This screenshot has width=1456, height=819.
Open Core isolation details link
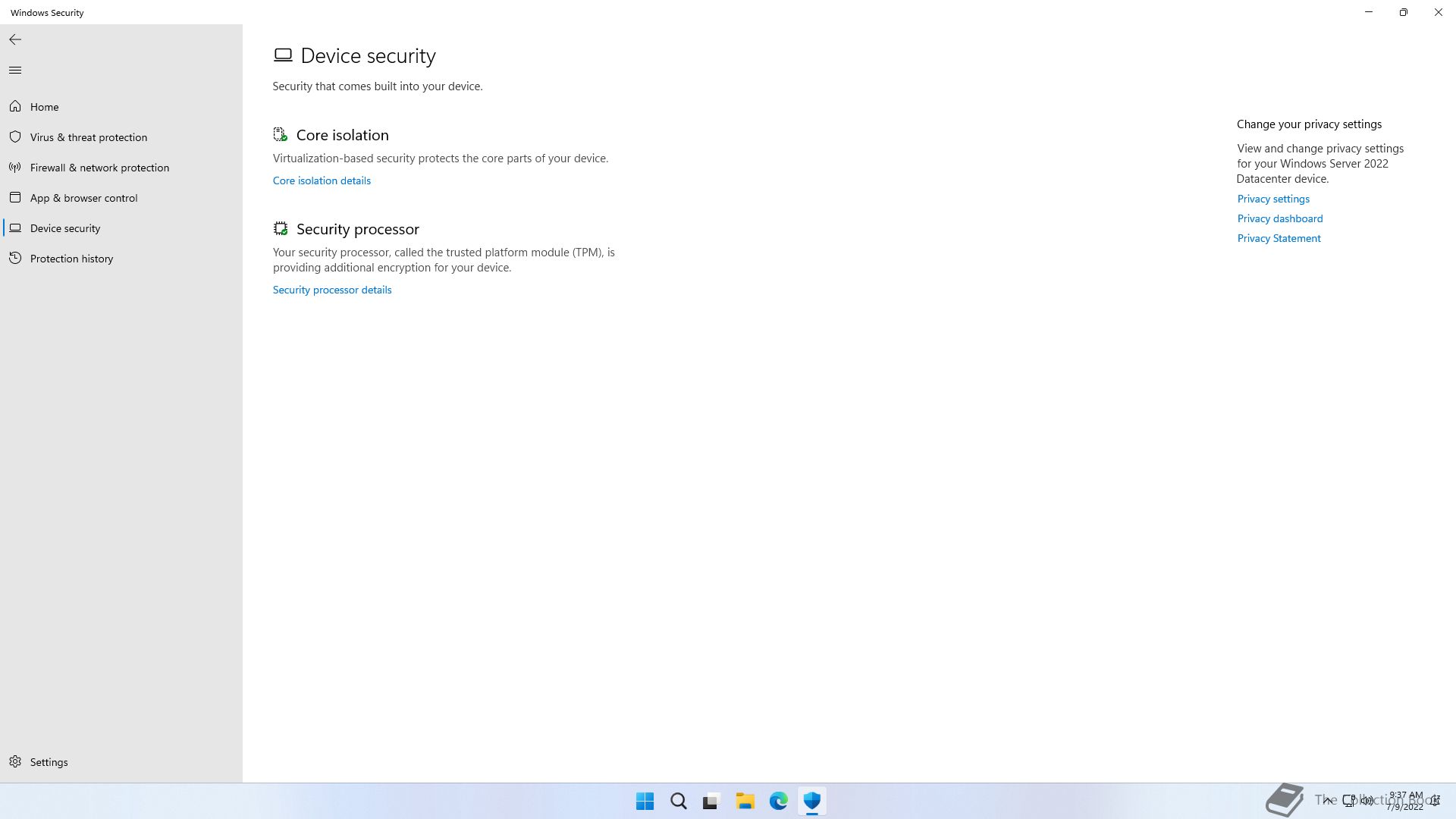(x=322, y=180)
